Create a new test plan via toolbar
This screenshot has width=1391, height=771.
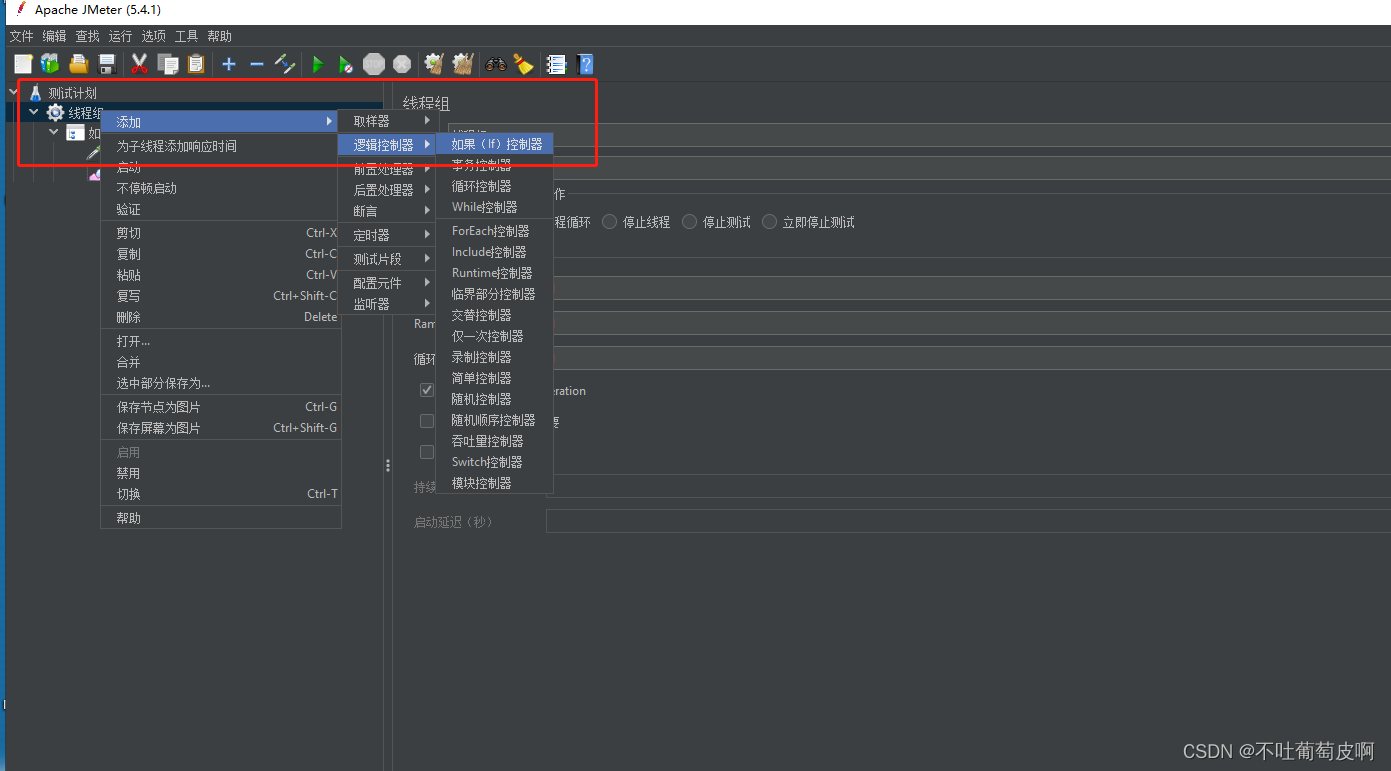coord(23,64)
